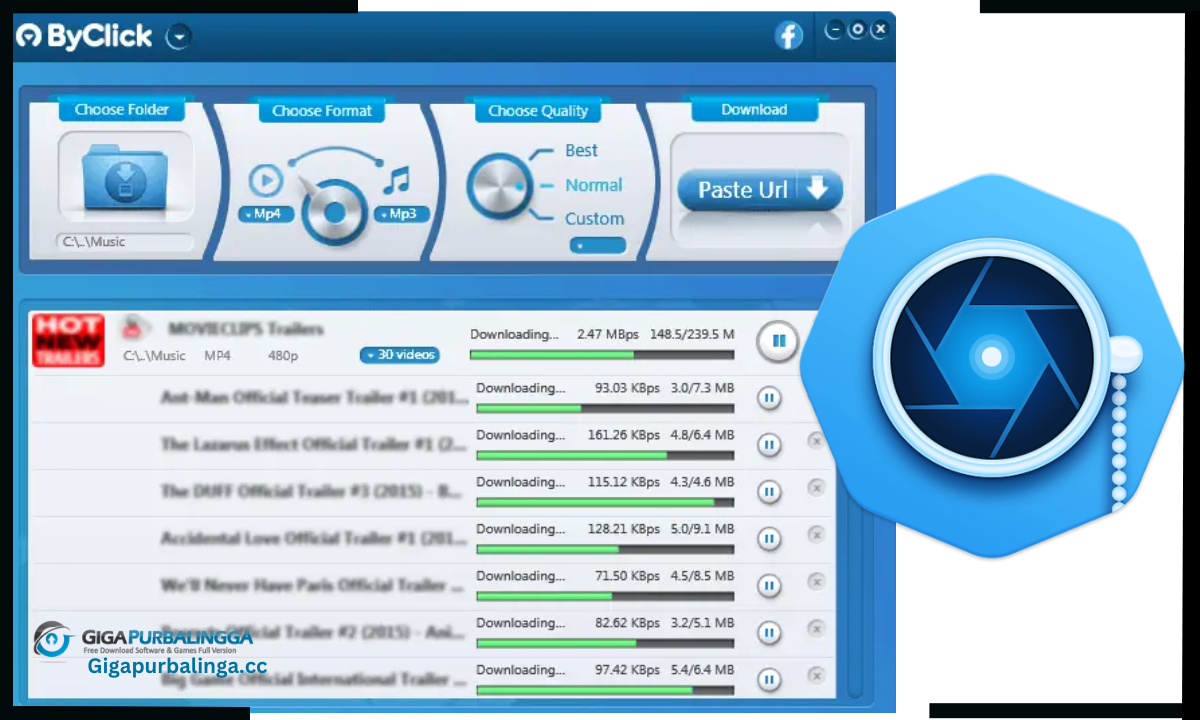Cancel The DUFF Official Trailer download
Screen dimensions: 1200x720
pyautogui.click(x=816, y=487)
